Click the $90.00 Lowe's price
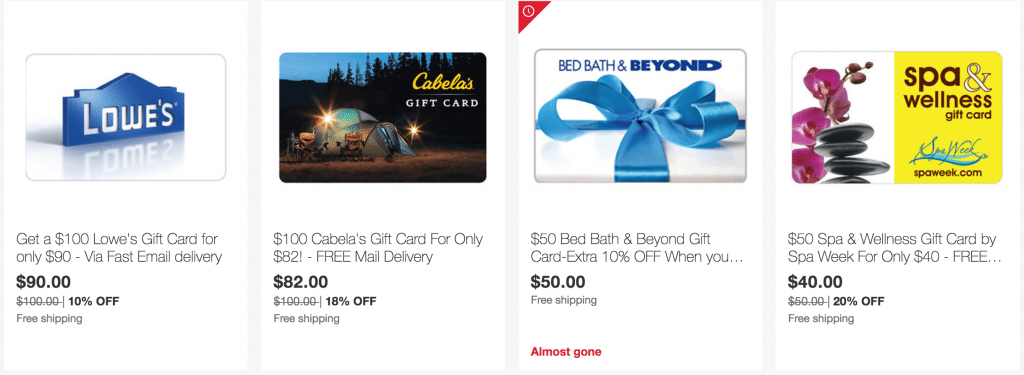Viewport: 1024px width, 375px height. (x=43, y=282)
